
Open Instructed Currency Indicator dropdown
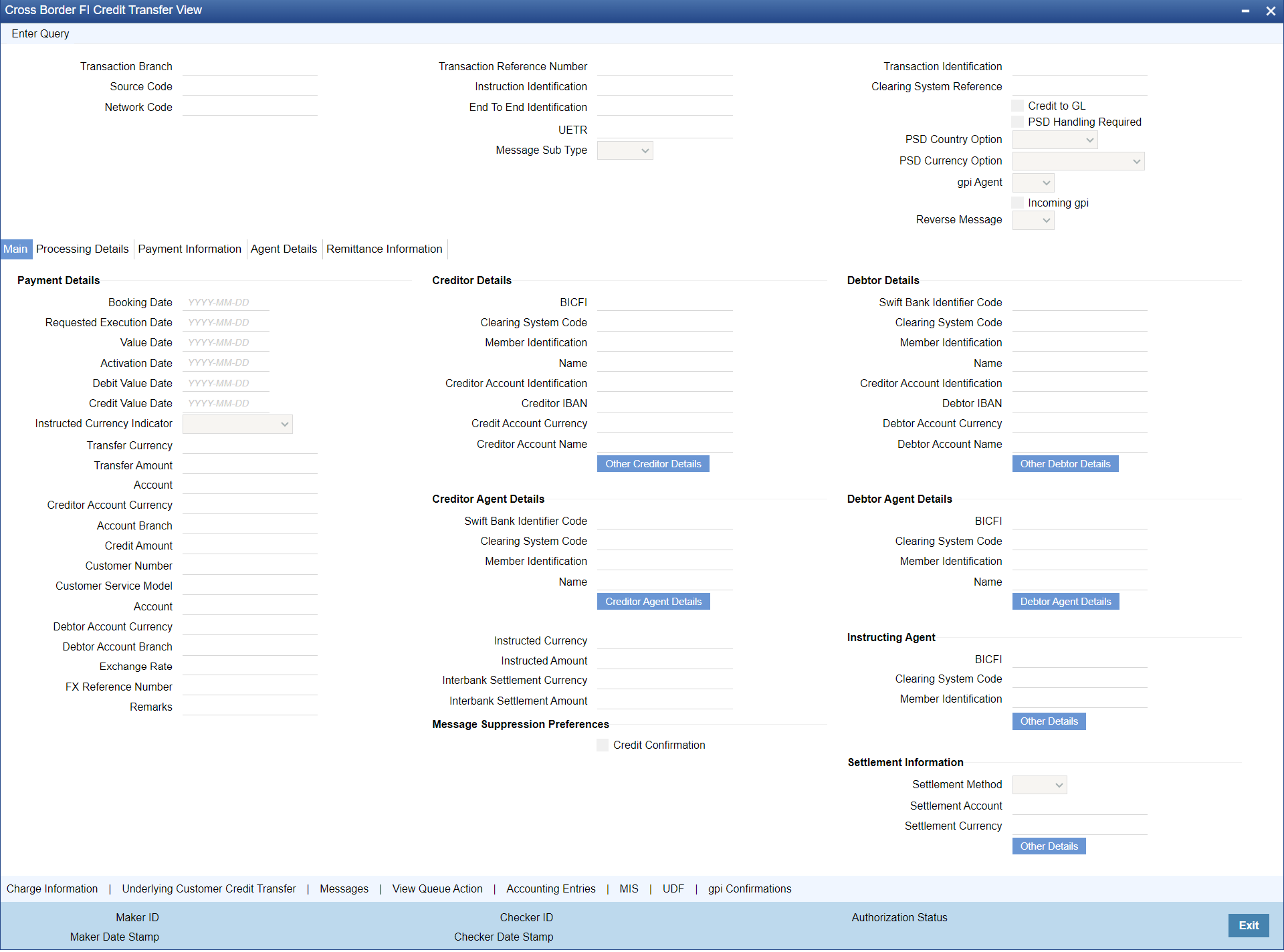click(x=237, y=424)
